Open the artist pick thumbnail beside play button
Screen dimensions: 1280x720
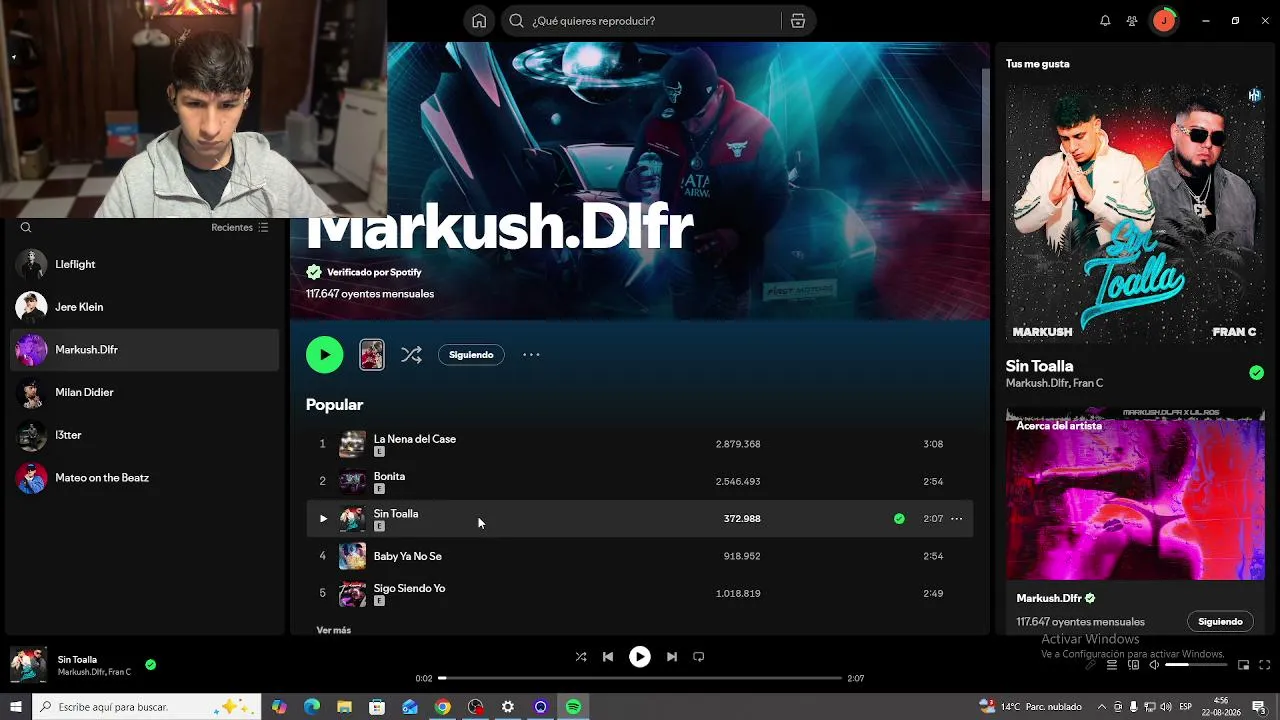click(x=372, y=355)
